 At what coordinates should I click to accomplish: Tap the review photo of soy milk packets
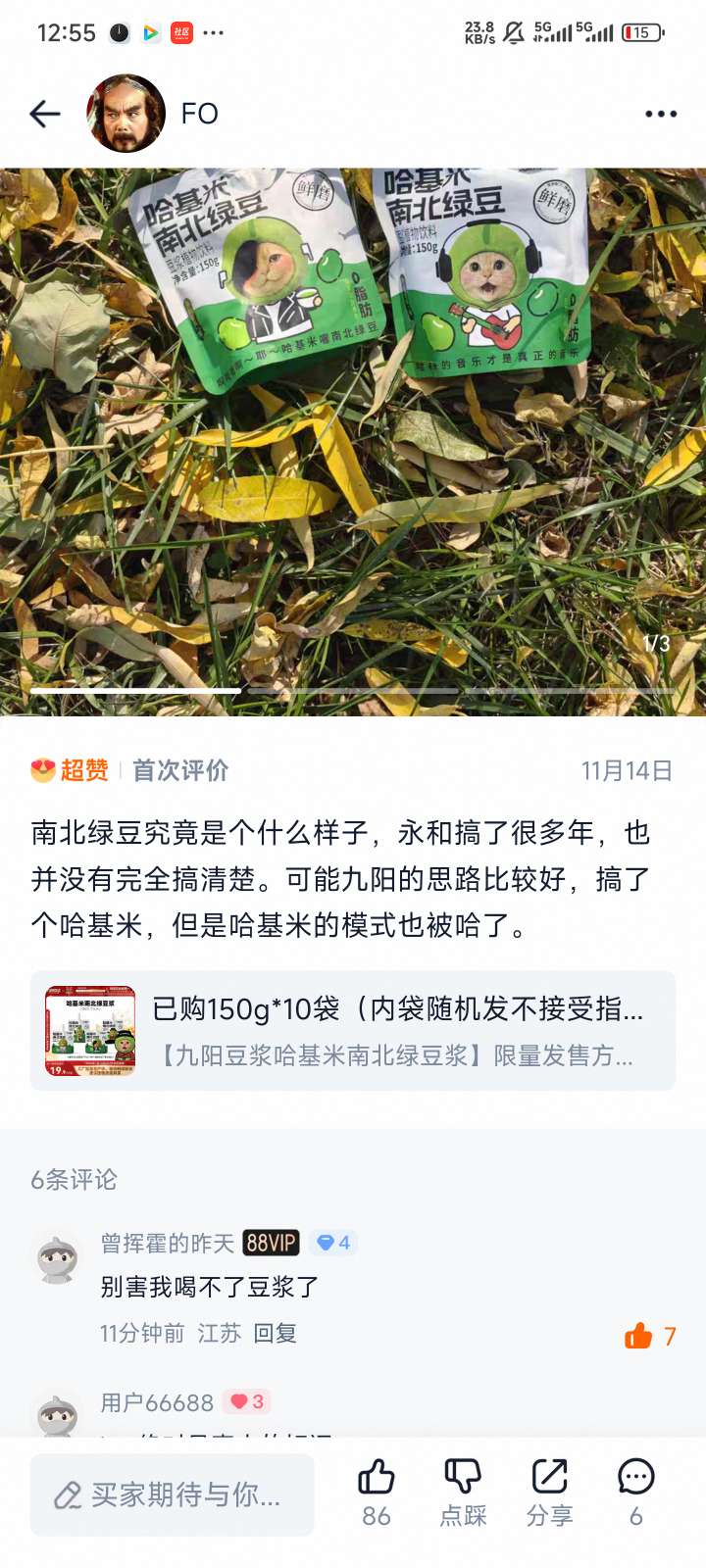coord(353,442)
